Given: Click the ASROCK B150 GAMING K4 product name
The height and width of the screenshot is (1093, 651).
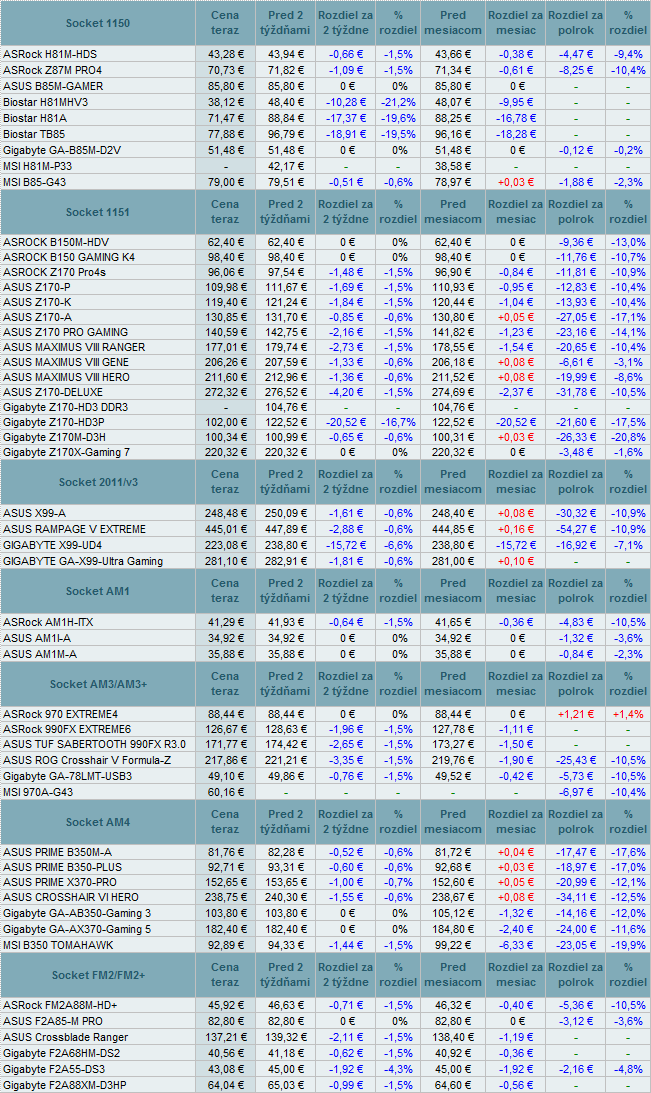Looking at the screenshot, I should [69, 257].
